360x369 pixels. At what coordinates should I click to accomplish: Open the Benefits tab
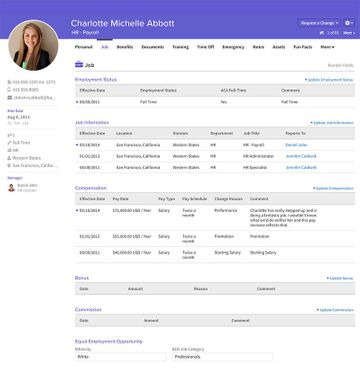[125, 47]
